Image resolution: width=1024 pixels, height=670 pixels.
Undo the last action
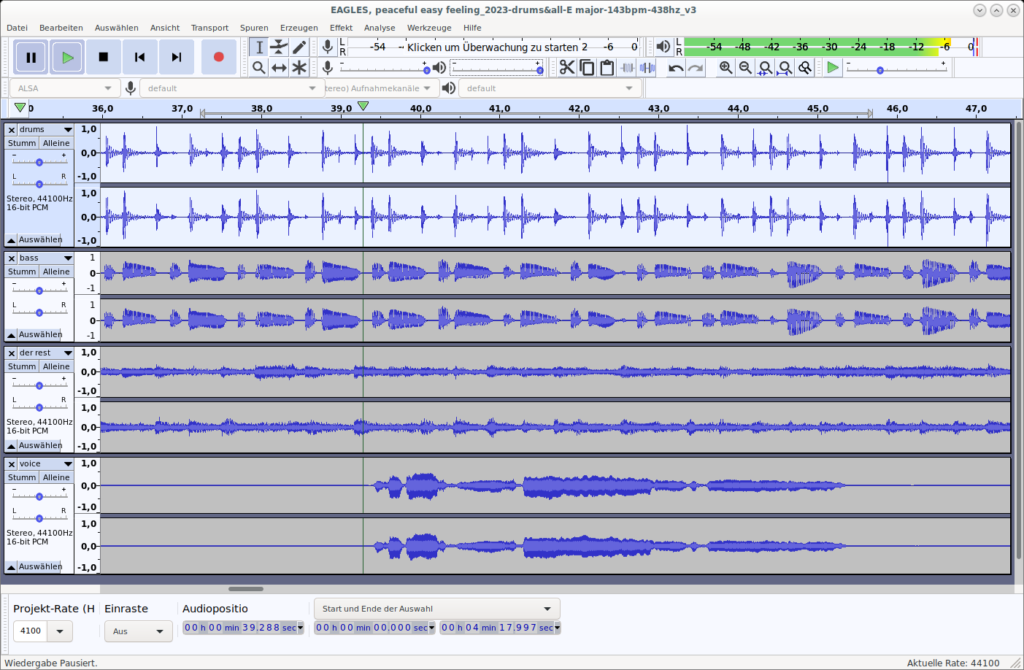coord(676,67)
